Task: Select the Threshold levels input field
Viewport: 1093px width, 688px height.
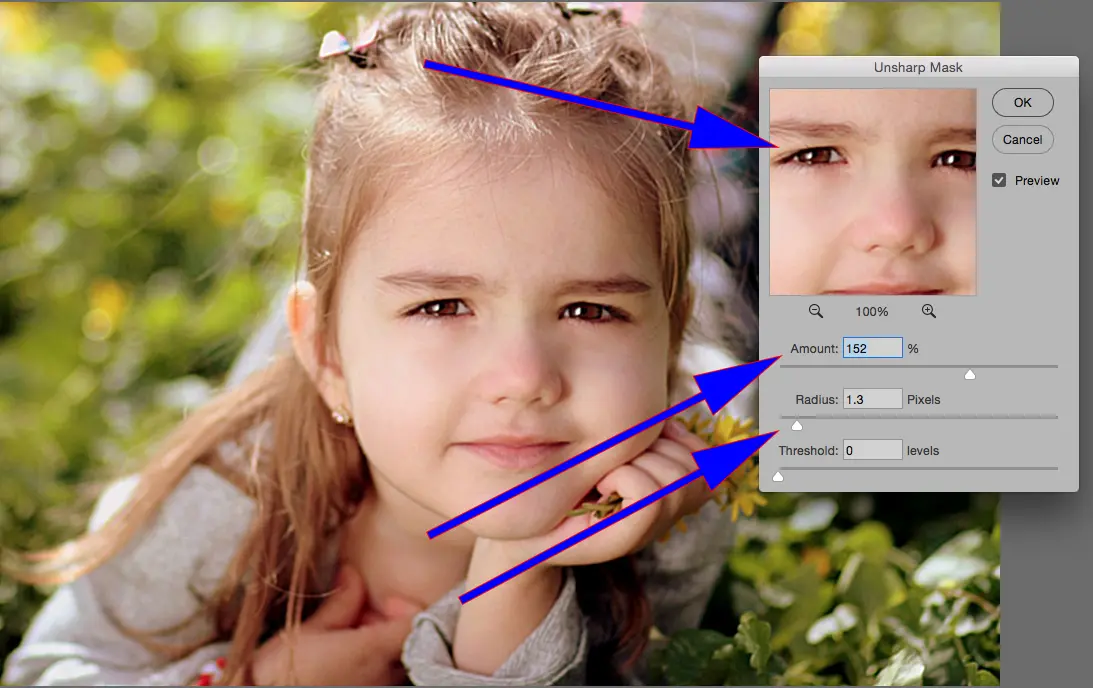Action: 873,450
